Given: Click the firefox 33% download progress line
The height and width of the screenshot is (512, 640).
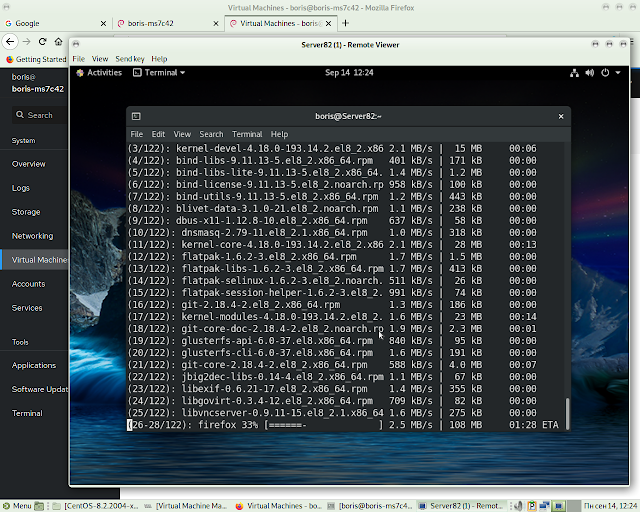Looking at the screenshot, I should [343, 425].
